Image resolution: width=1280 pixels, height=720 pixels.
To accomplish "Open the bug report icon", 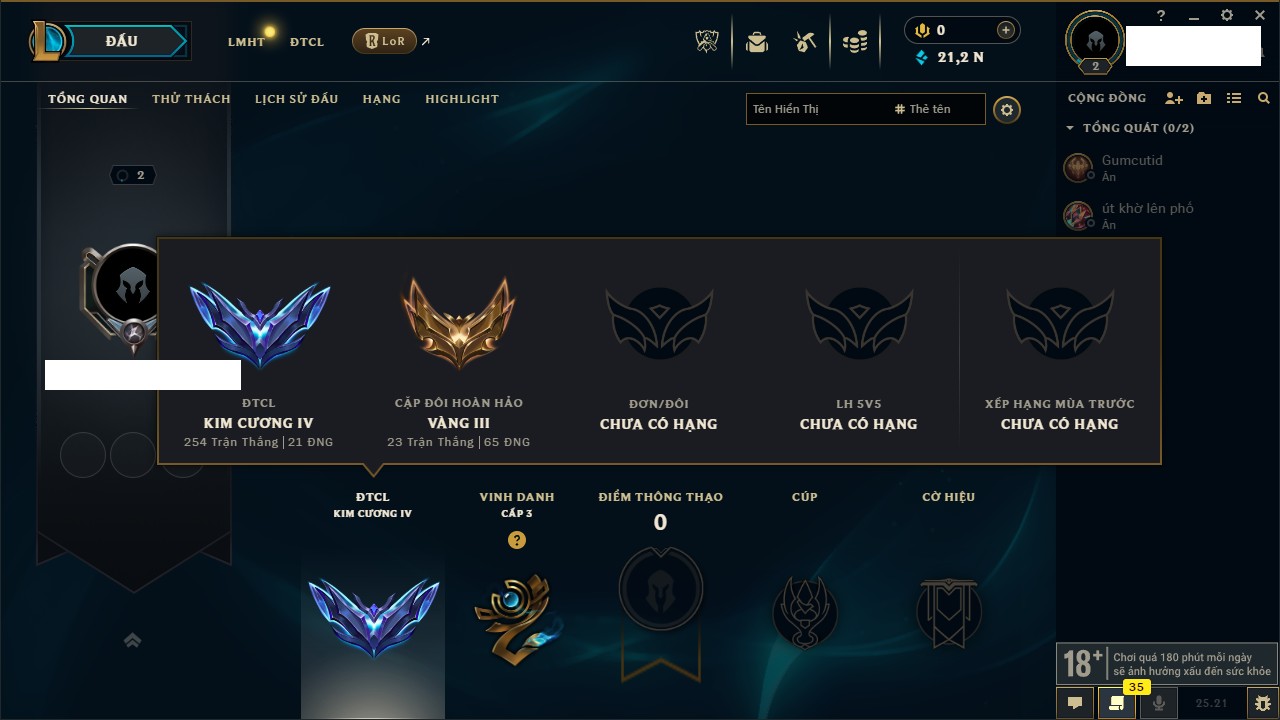I will [1263, 703].
